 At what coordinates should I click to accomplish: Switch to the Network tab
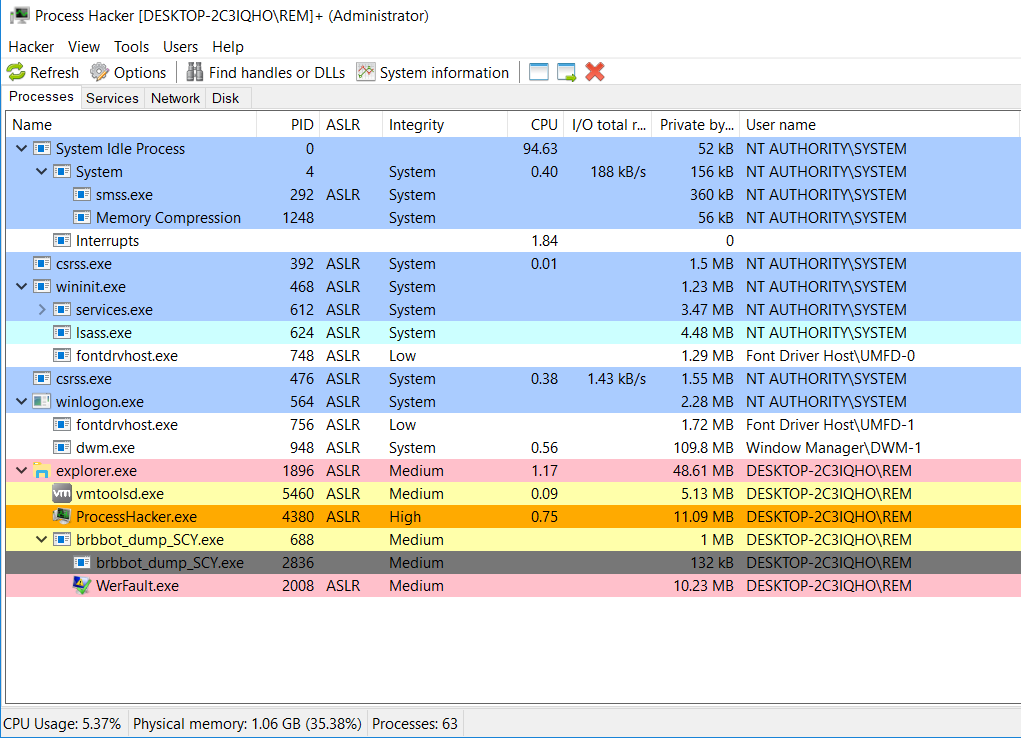175,98
